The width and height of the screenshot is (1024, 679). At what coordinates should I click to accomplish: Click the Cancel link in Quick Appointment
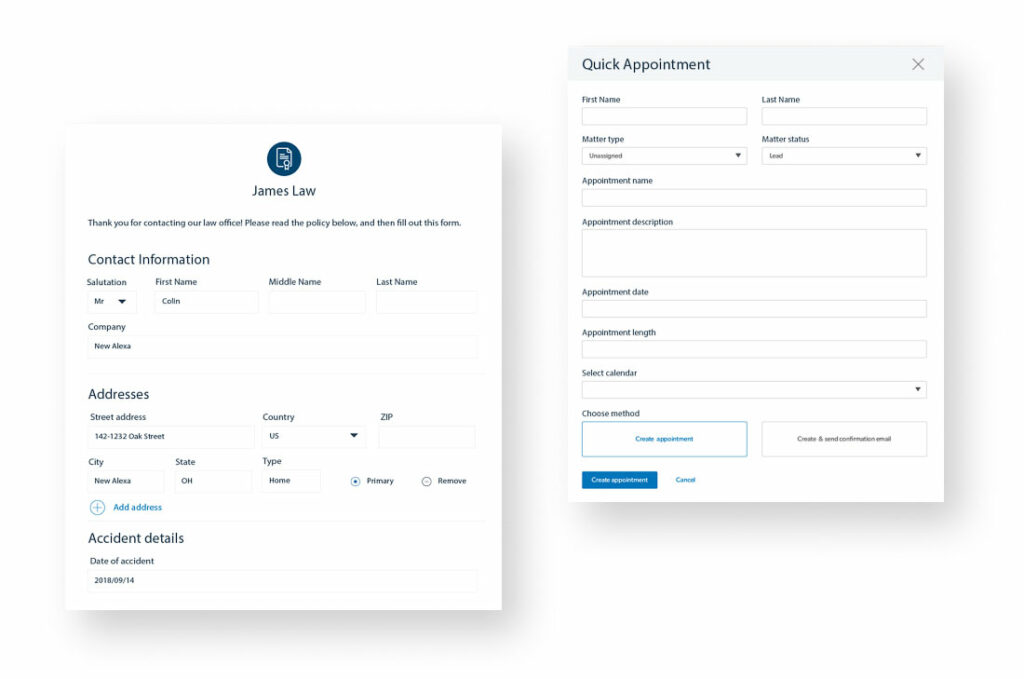pos(685,480)
